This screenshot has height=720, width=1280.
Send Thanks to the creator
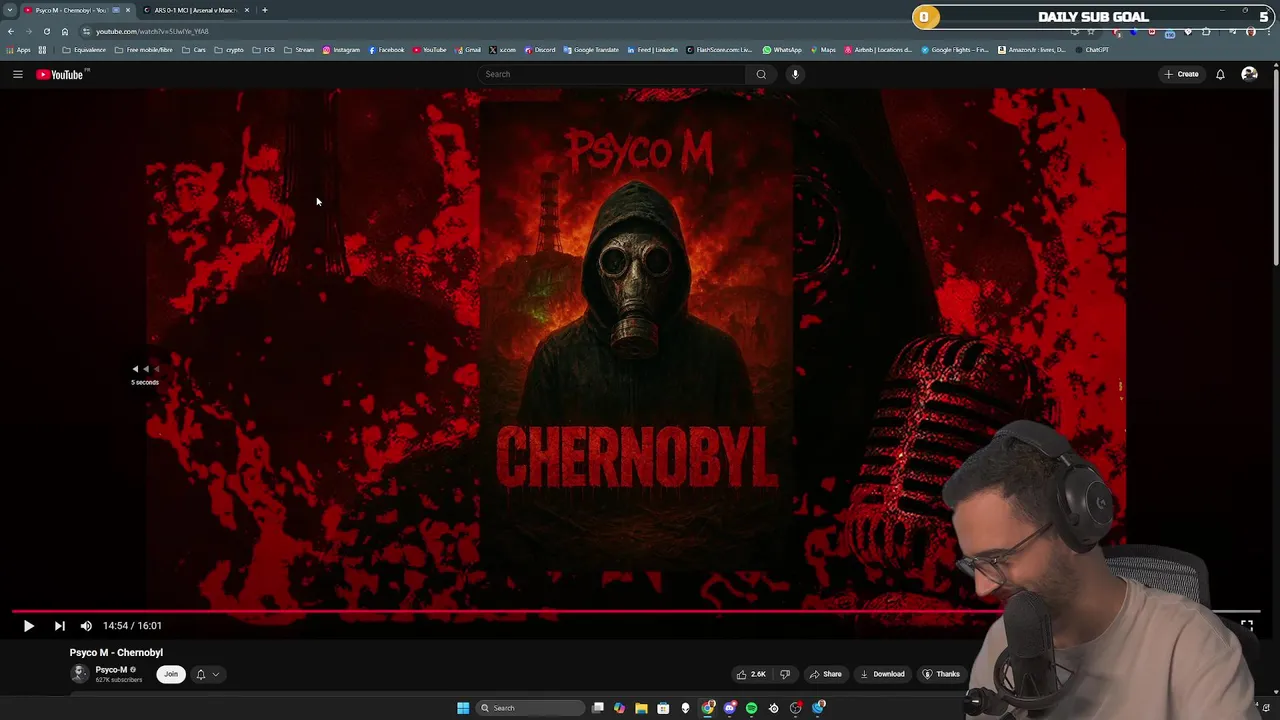(941, 674)
